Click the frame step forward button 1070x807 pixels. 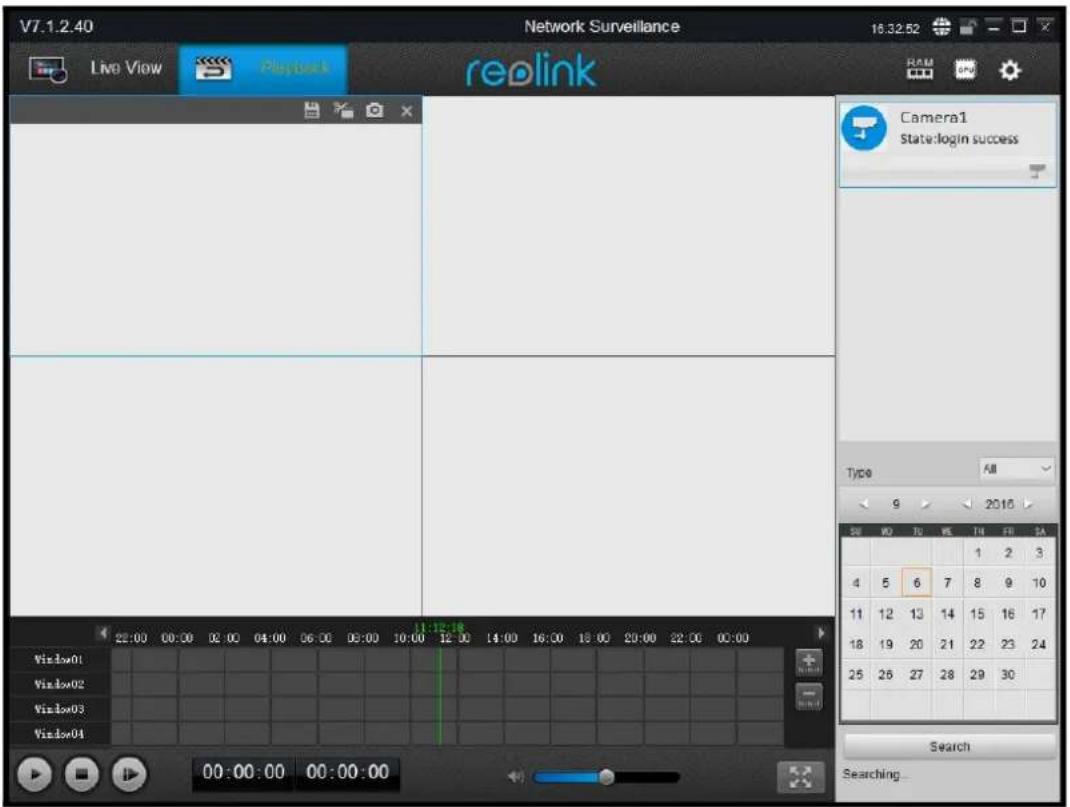tap(130, 774)
